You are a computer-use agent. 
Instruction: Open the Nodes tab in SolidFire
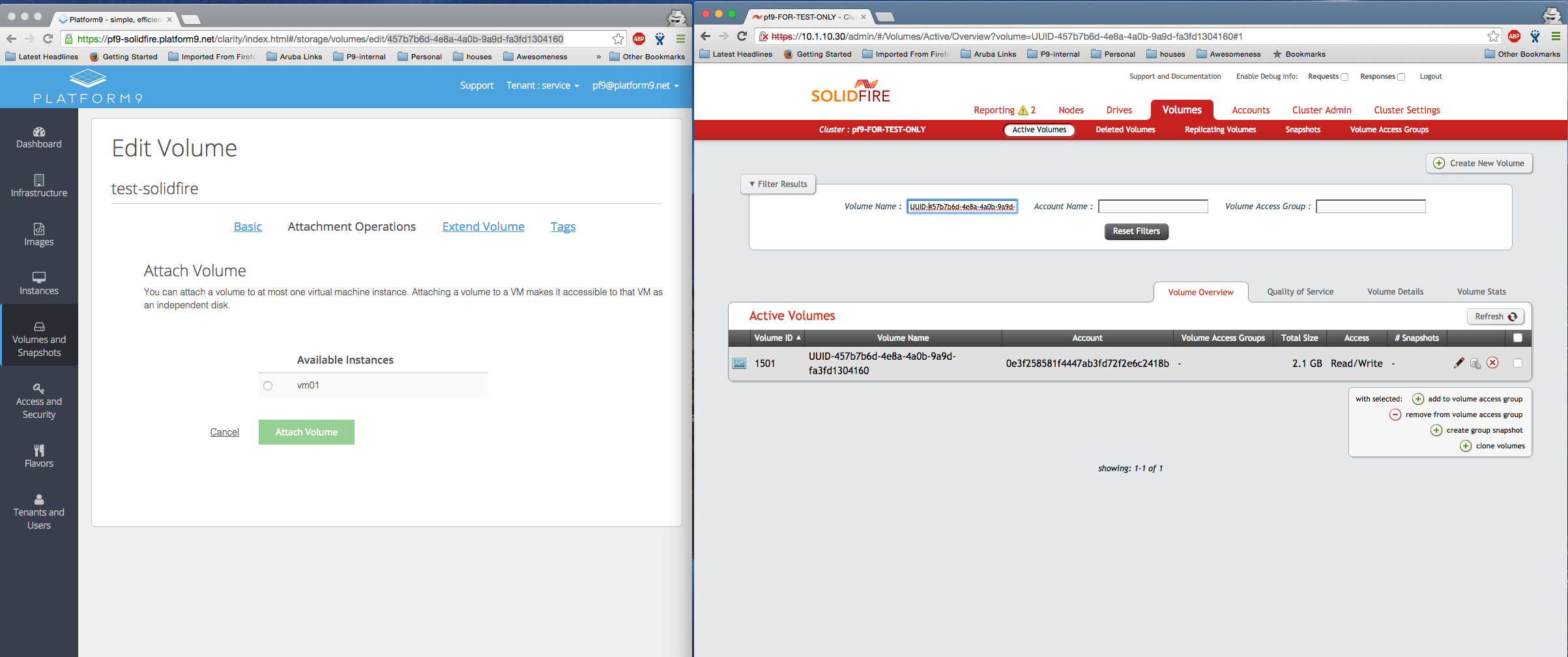(x=1071, y=110)
